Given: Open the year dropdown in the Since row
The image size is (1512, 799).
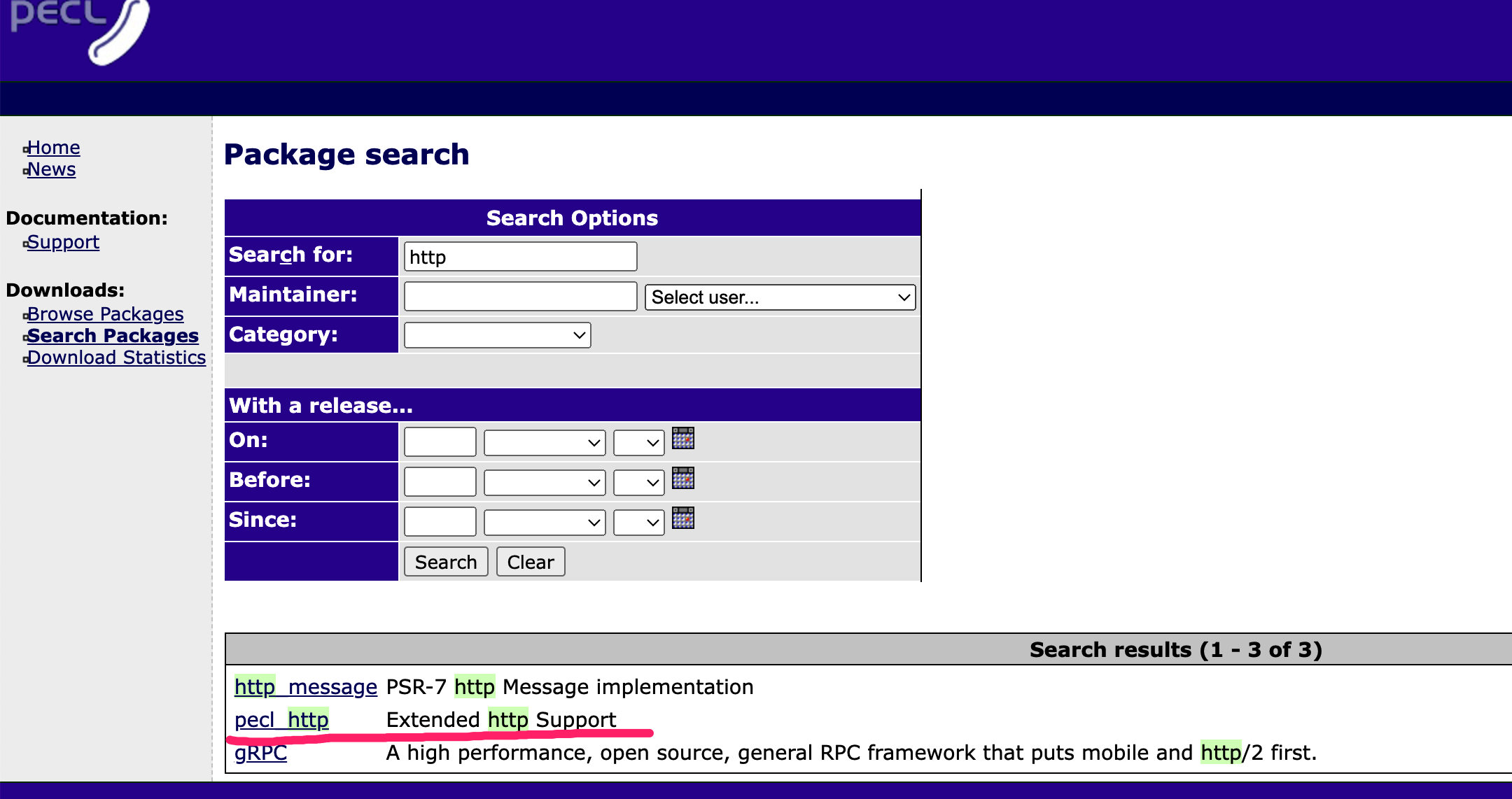Looking at the screenshot, I should click(638, 521).
